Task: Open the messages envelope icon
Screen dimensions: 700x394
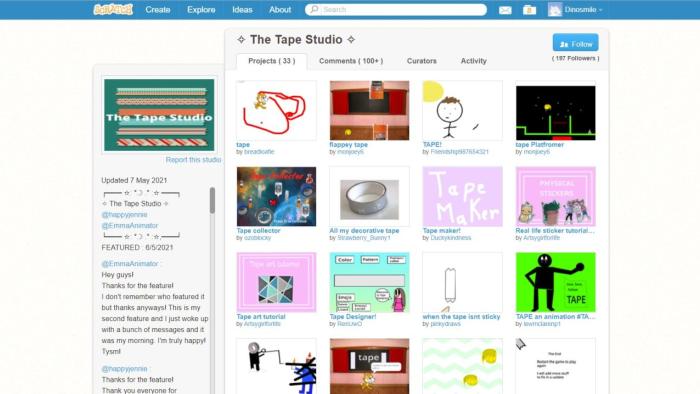Action: coord(505,10)
